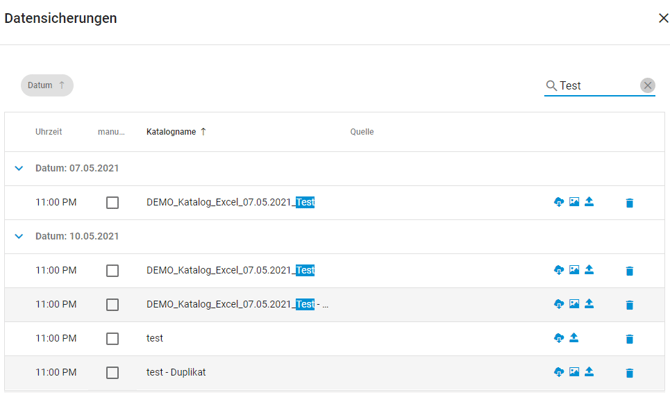Click sort arrow next to Katalogname

[x=203, y=132]
